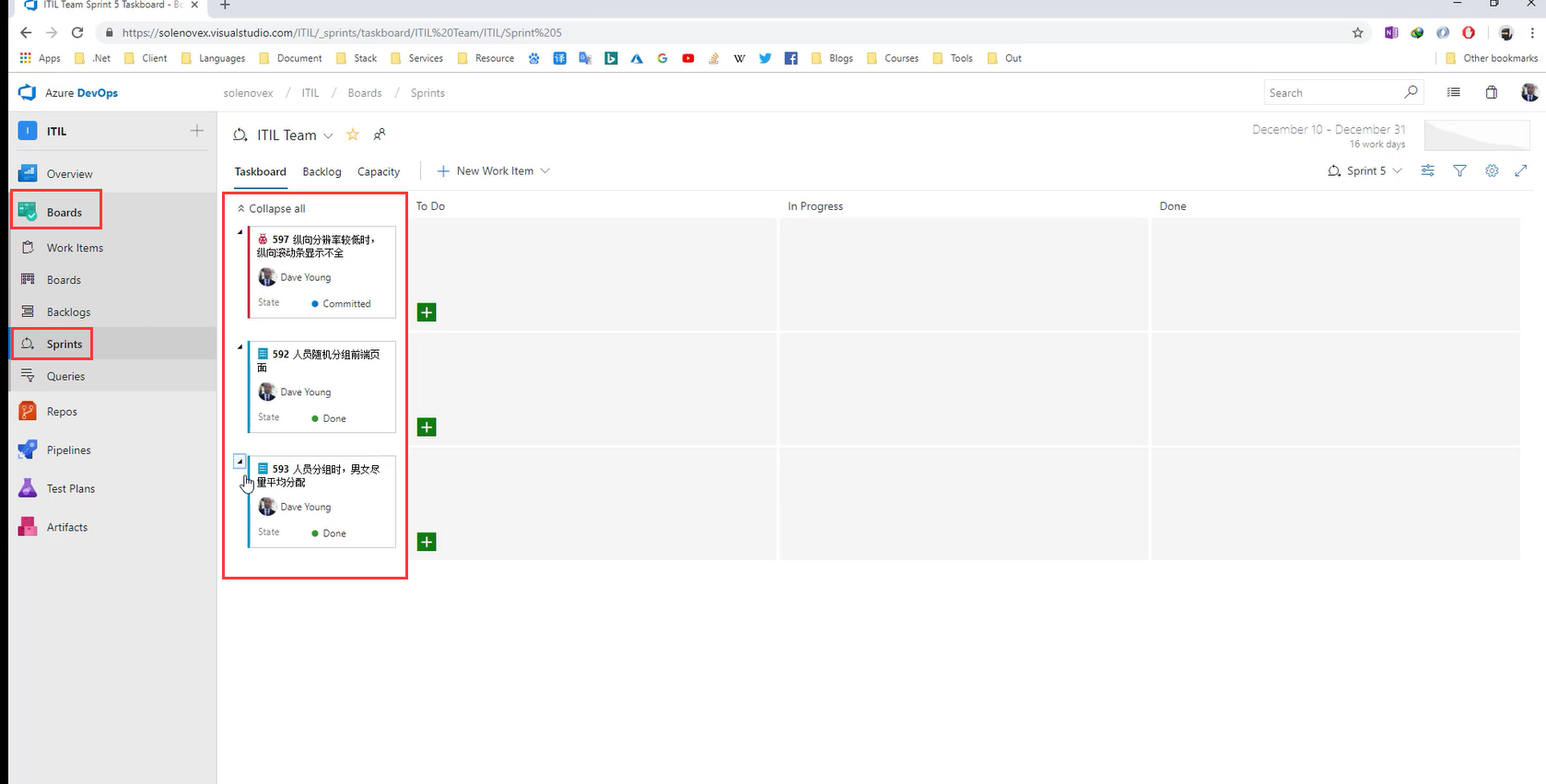Click the favorite star next to ITIL Team
The image size is (1546, 784).
tap(352, 135)
